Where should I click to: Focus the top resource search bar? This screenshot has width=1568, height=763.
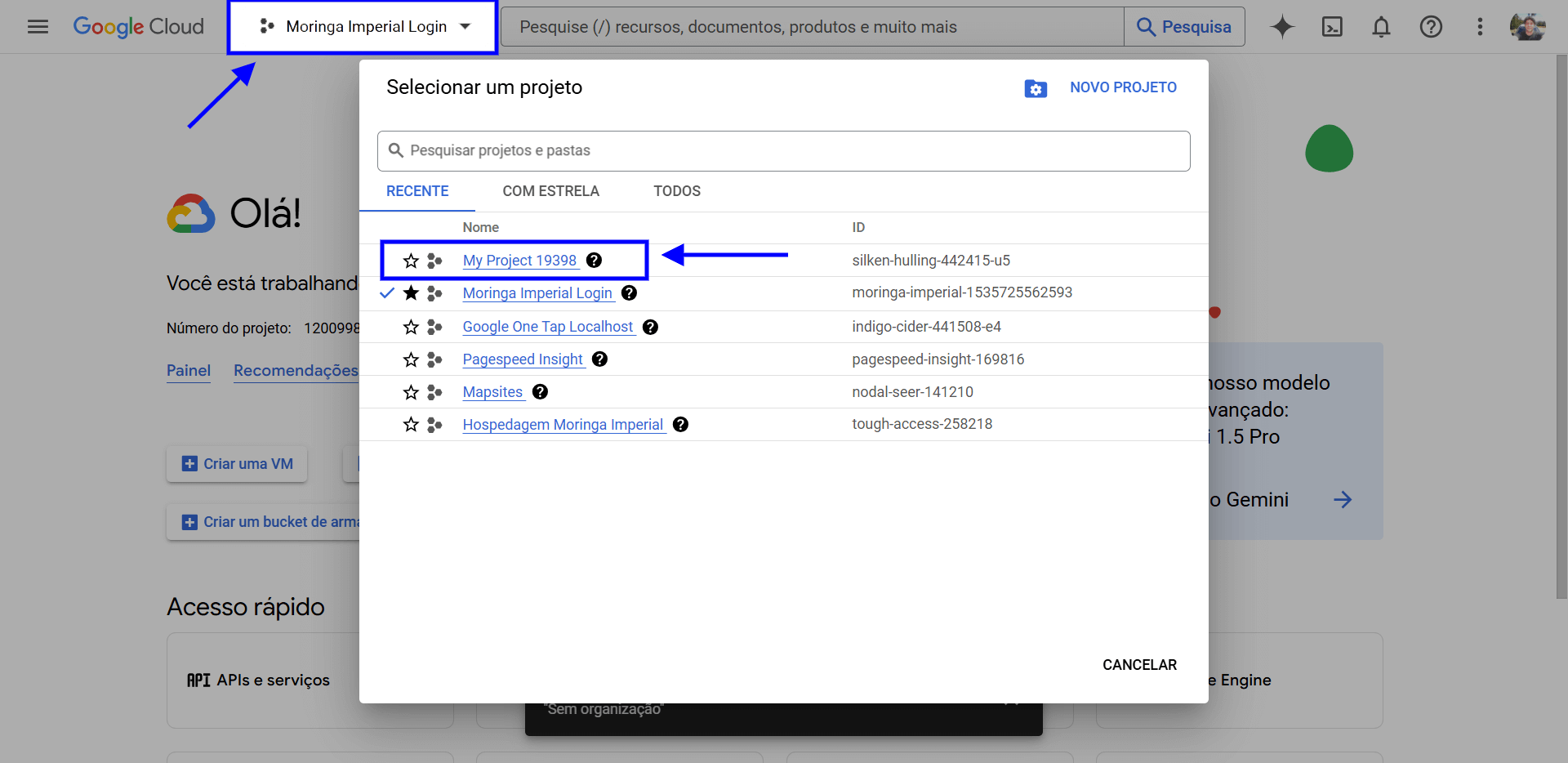pyautogui.click(x=813, y=27)
